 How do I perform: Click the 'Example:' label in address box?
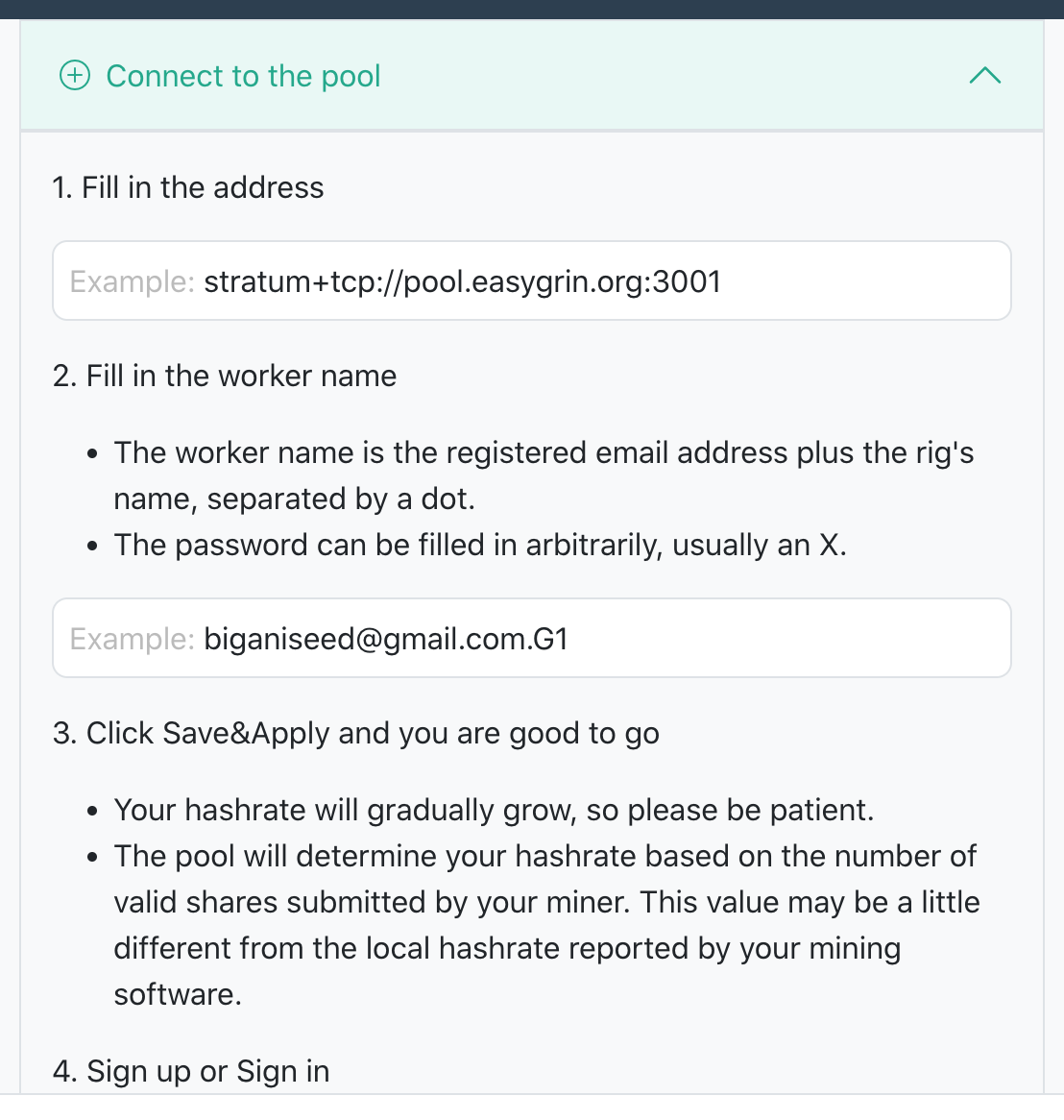(x=133, y=281)
